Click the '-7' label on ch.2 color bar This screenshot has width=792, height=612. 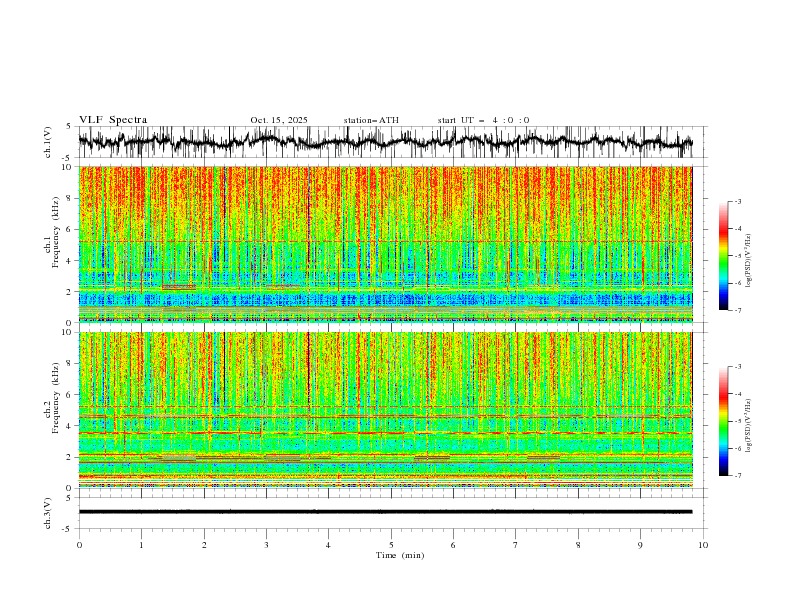tap(738, 476)
